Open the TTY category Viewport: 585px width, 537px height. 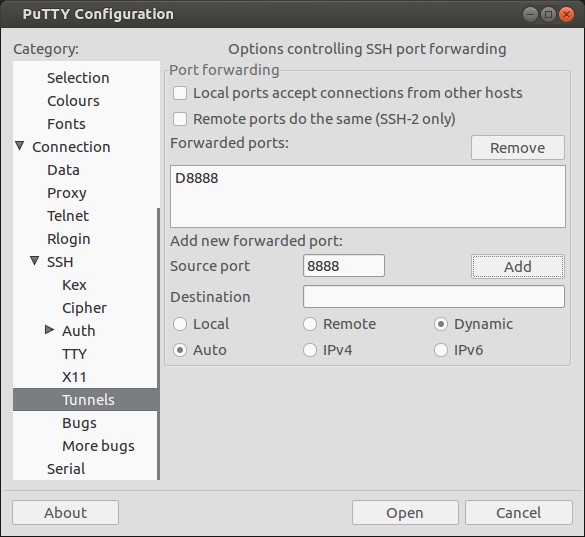pos(74,354)
